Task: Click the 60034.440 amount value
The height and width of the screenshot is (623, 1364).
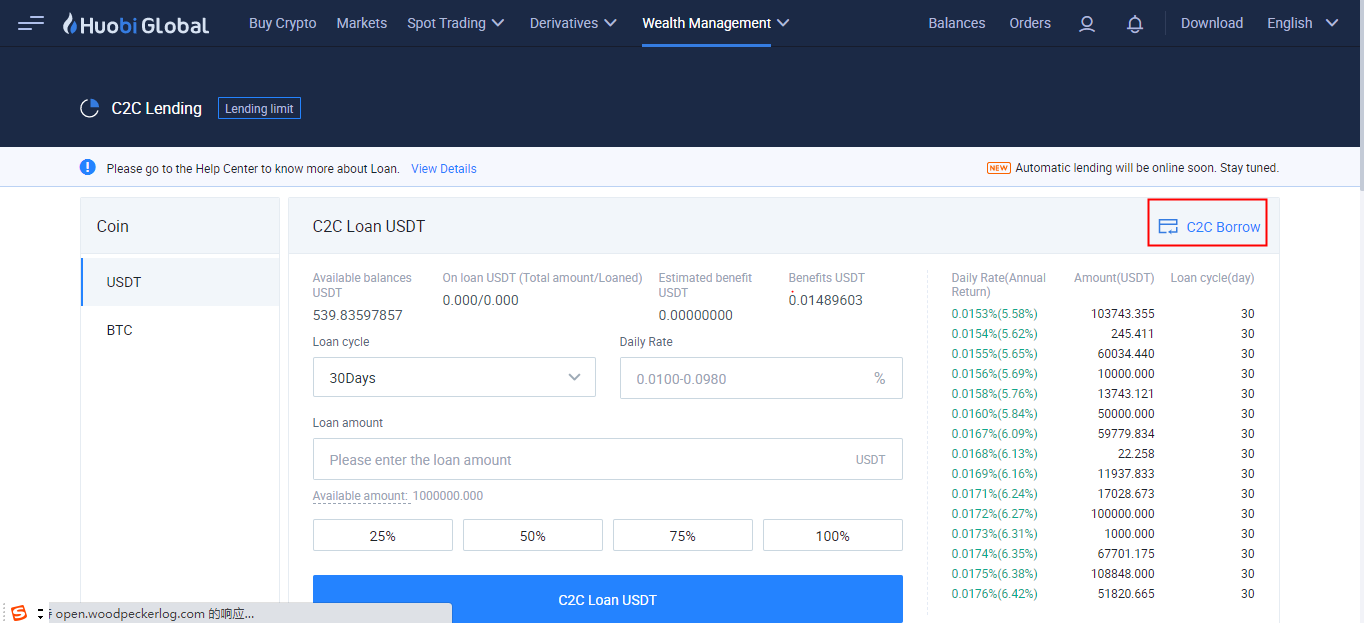Action: [1126, 354]
